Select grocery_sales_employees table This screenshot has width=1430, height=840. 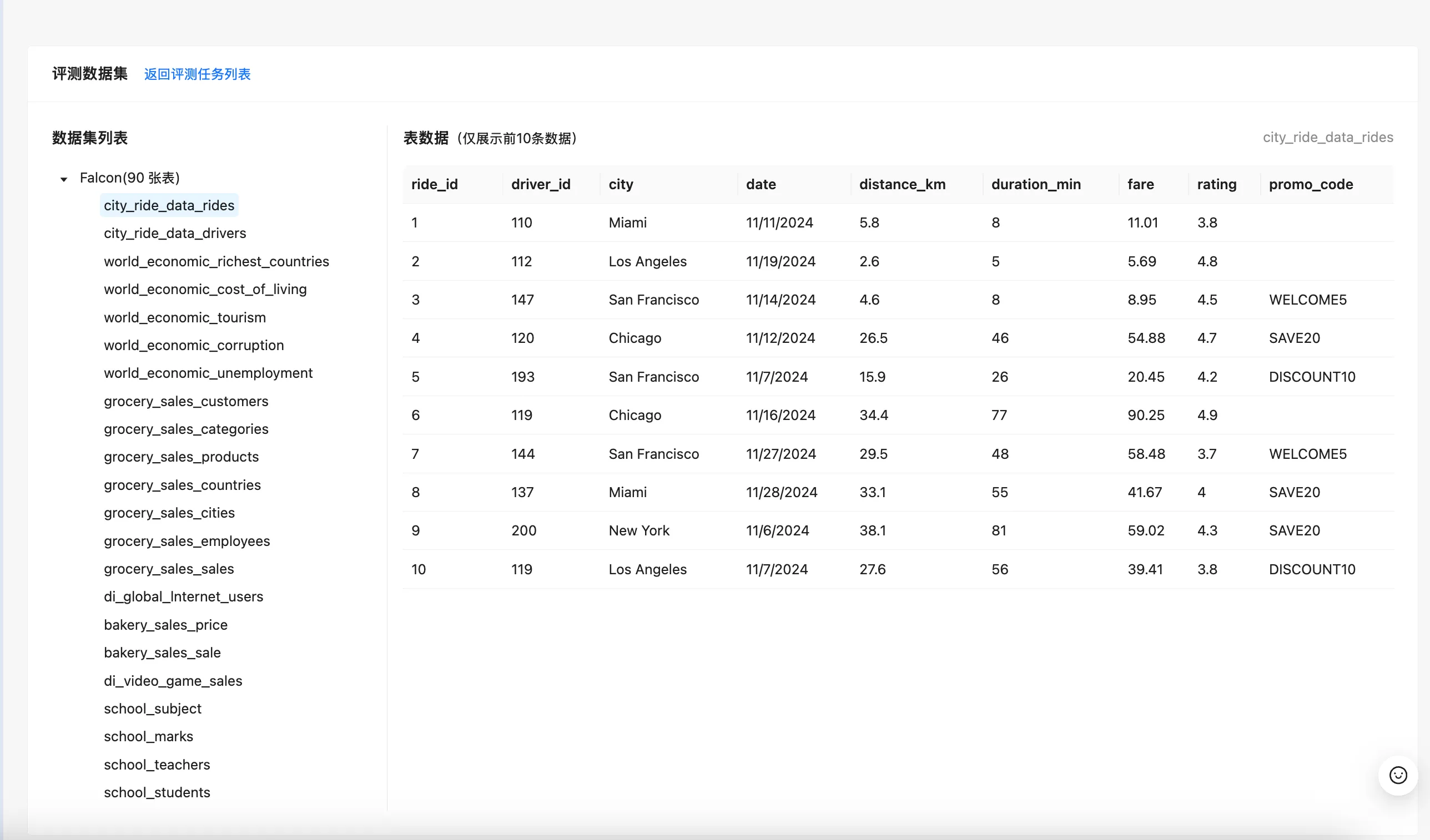[x=187, y=540]
